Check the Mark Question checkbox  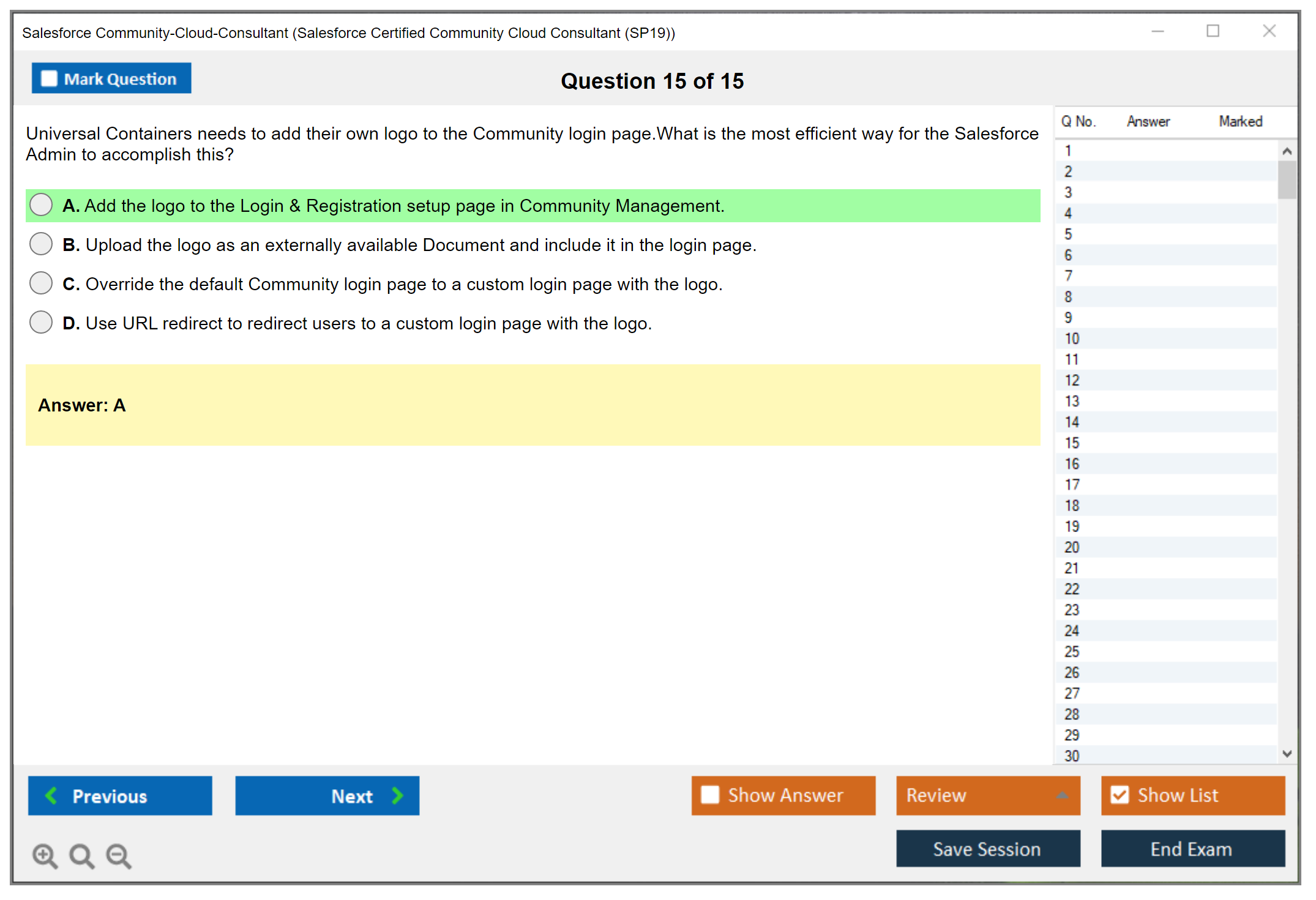(49, 78)
